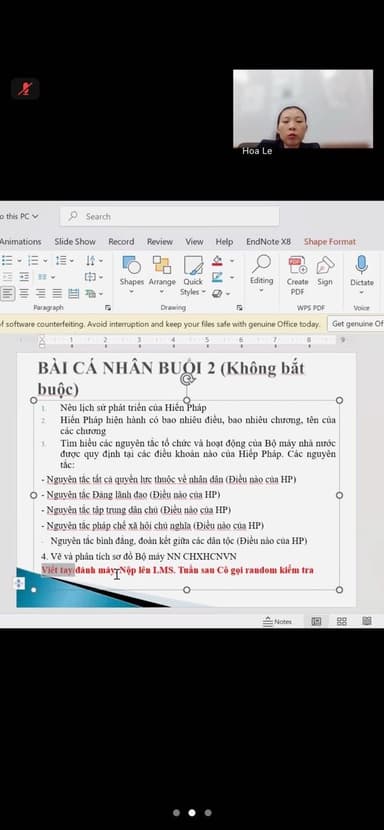Screen dimensions: 384x830
Task: Open the Slide Show tab
Action: pos(75,241)
